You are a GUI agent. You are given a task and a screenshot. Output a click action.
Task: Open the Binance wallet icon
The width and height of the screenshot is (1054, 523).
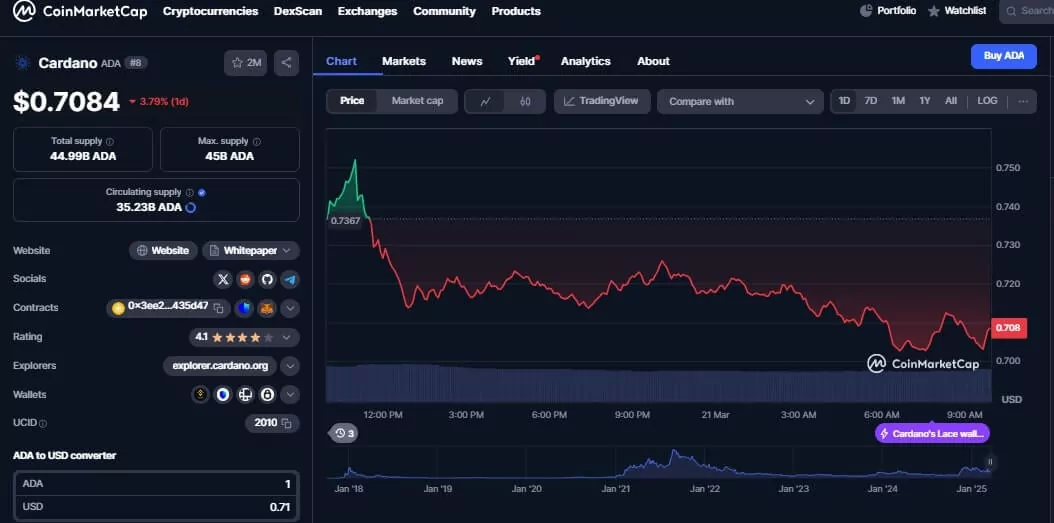(200, 395)
